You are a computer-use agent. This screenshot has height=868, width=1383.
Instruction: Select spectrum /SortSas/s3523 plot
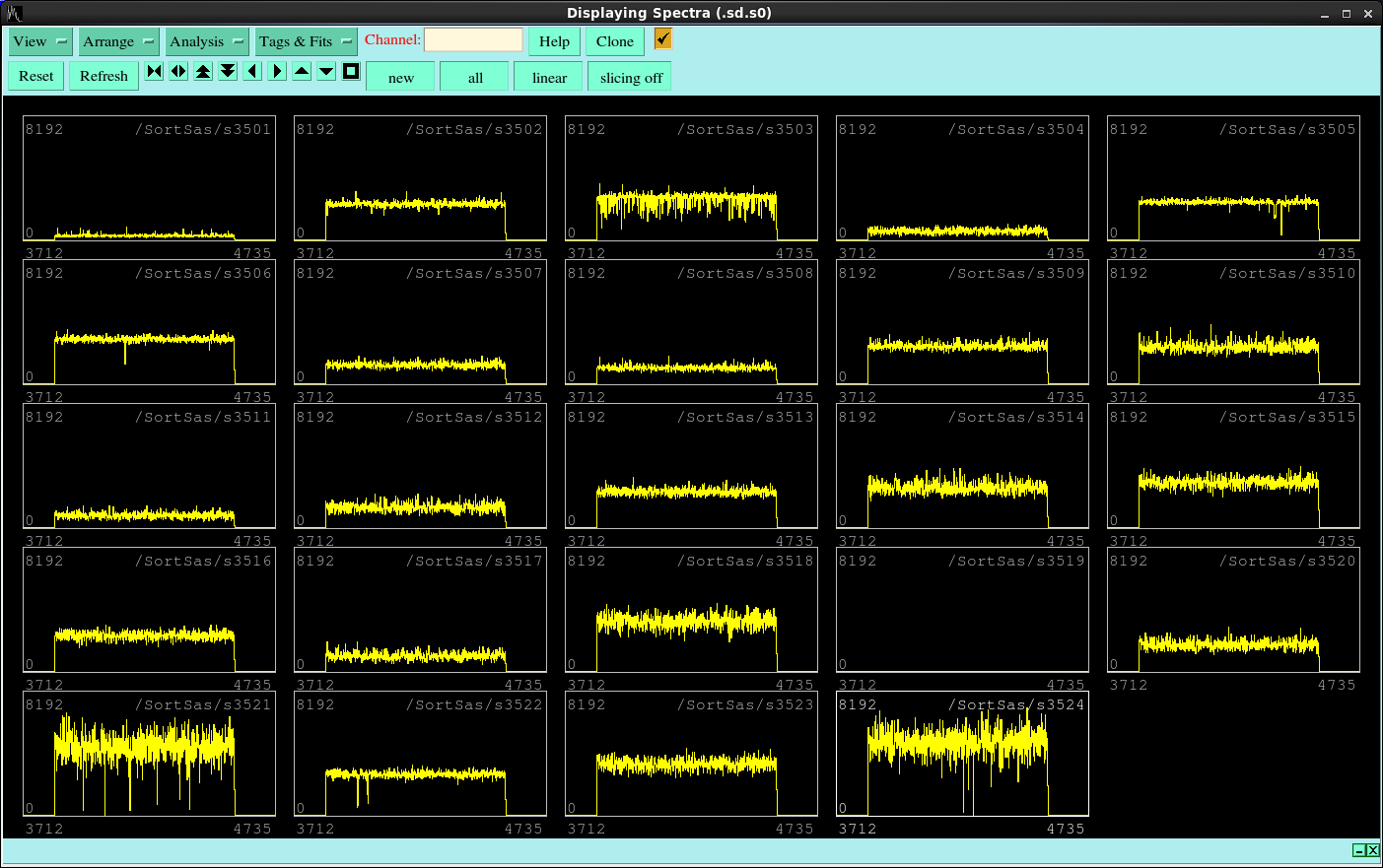[x=691, y=754]
